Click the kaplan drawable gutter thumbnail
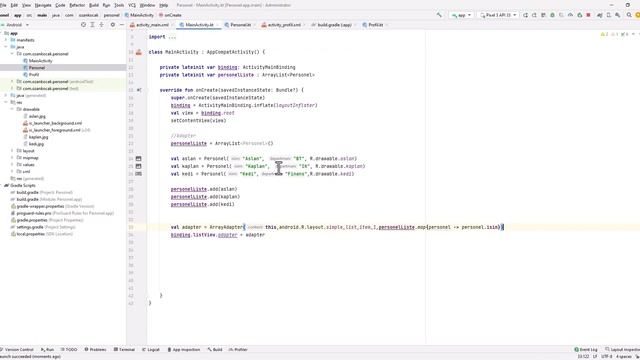The width and height of the screenshot is (640, 360). click(x=138, y=166)
